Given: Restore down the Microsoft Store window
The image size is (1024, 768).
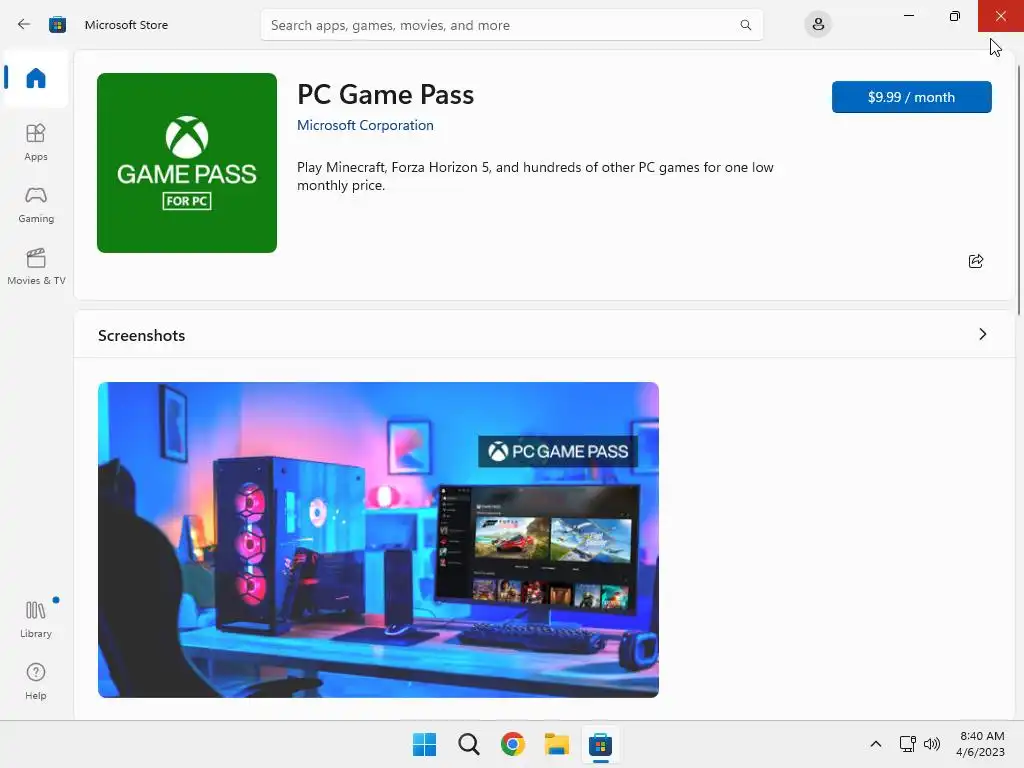Looking at the screenshot, I should click(x=955, y=16).
